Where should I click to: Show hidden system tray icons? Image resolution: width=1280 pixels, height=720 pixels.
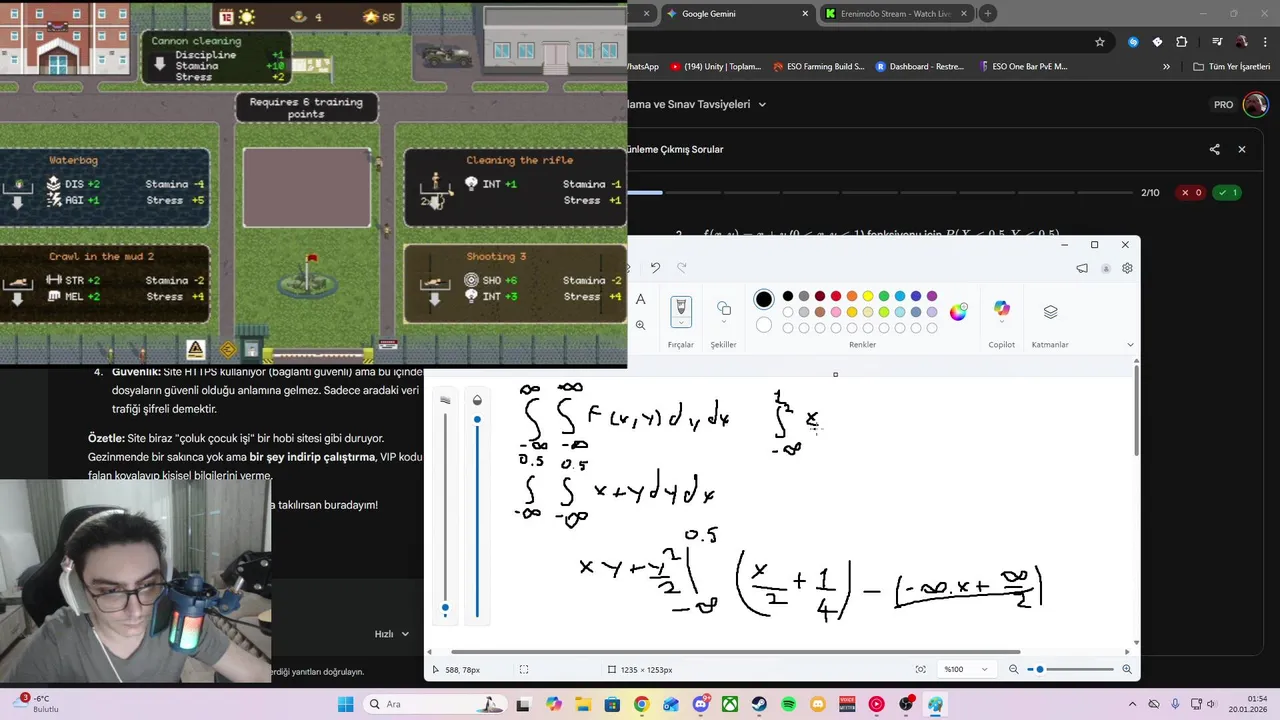pyautogui.click(x=1132, y=704)
